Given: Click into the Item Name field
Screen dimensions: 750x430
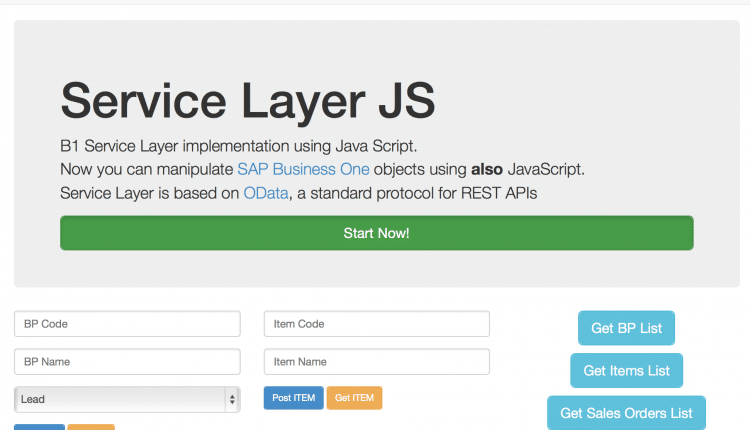Looking at the screenshot, I should [376, 362].
